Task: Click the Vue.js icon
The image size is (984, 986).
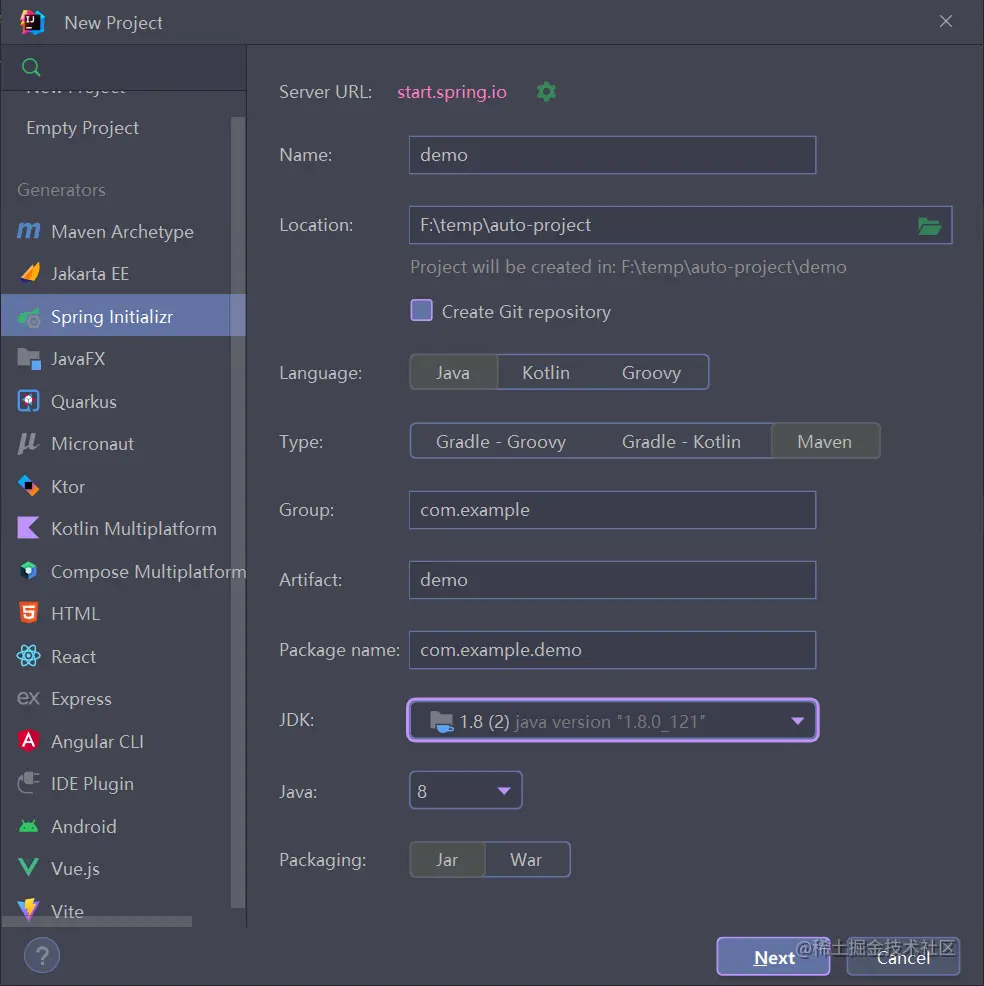Action: pos(28,868)
